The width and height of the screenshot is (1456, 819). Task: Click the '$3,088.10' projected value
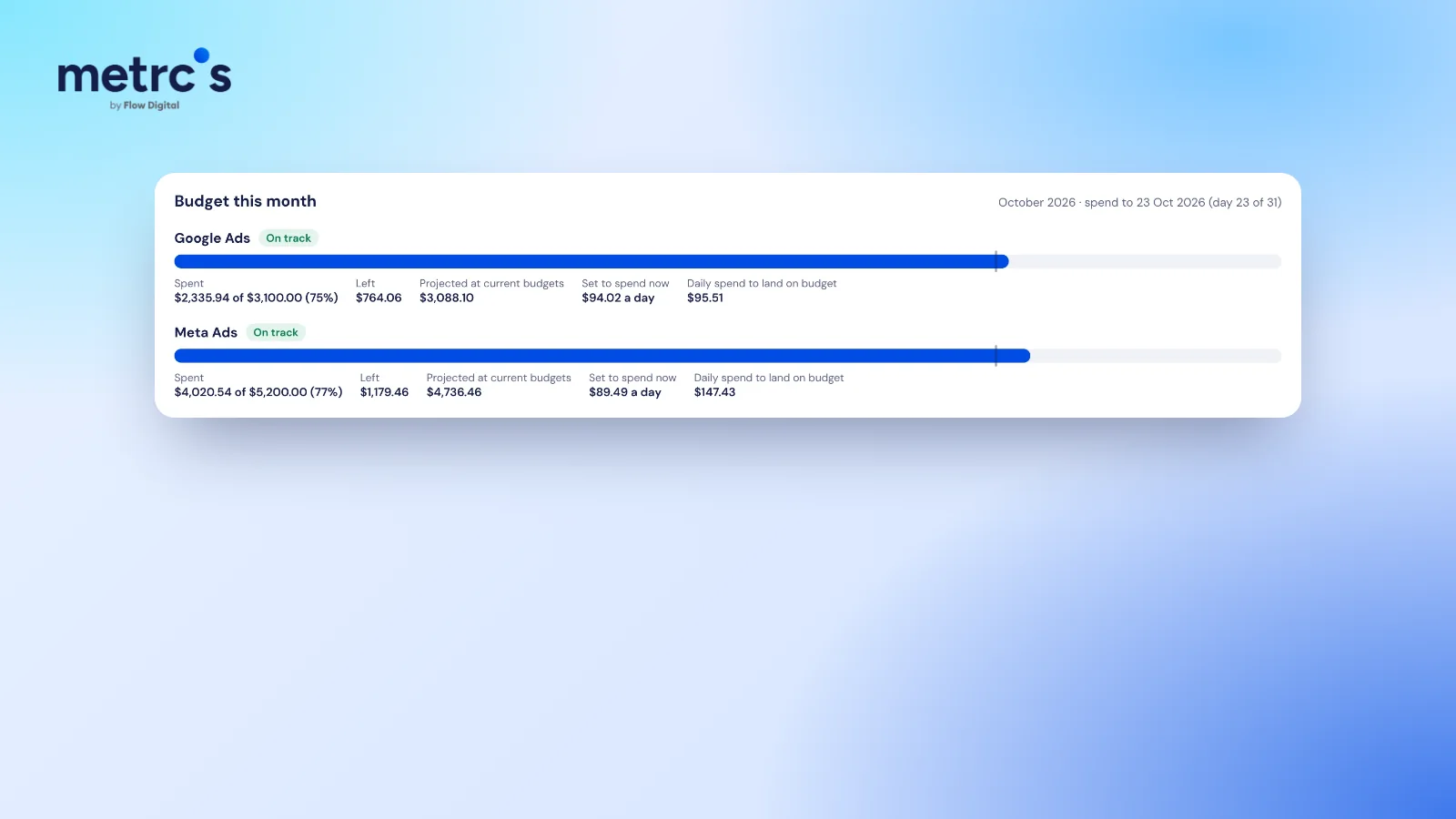447,298
